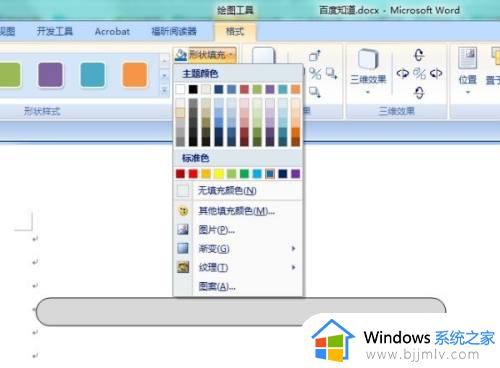
Task: Open the 位置 position dropdown
Action: pyautogui.click(x=468, y=71)
